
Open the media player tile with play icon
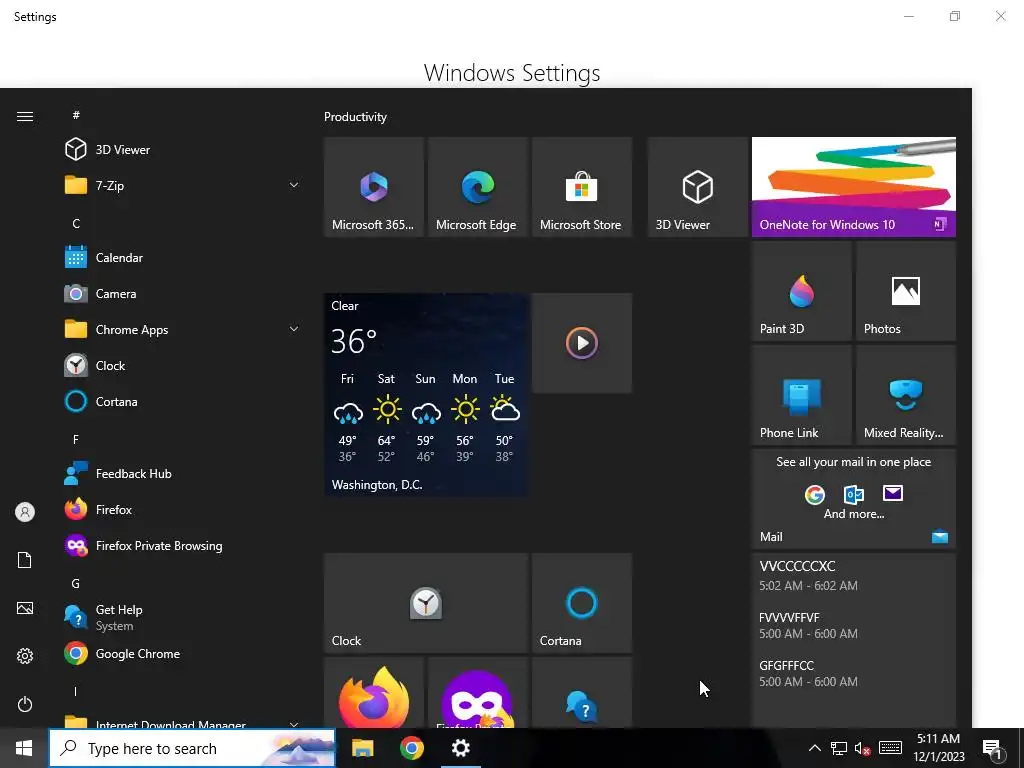pos(582,343)
